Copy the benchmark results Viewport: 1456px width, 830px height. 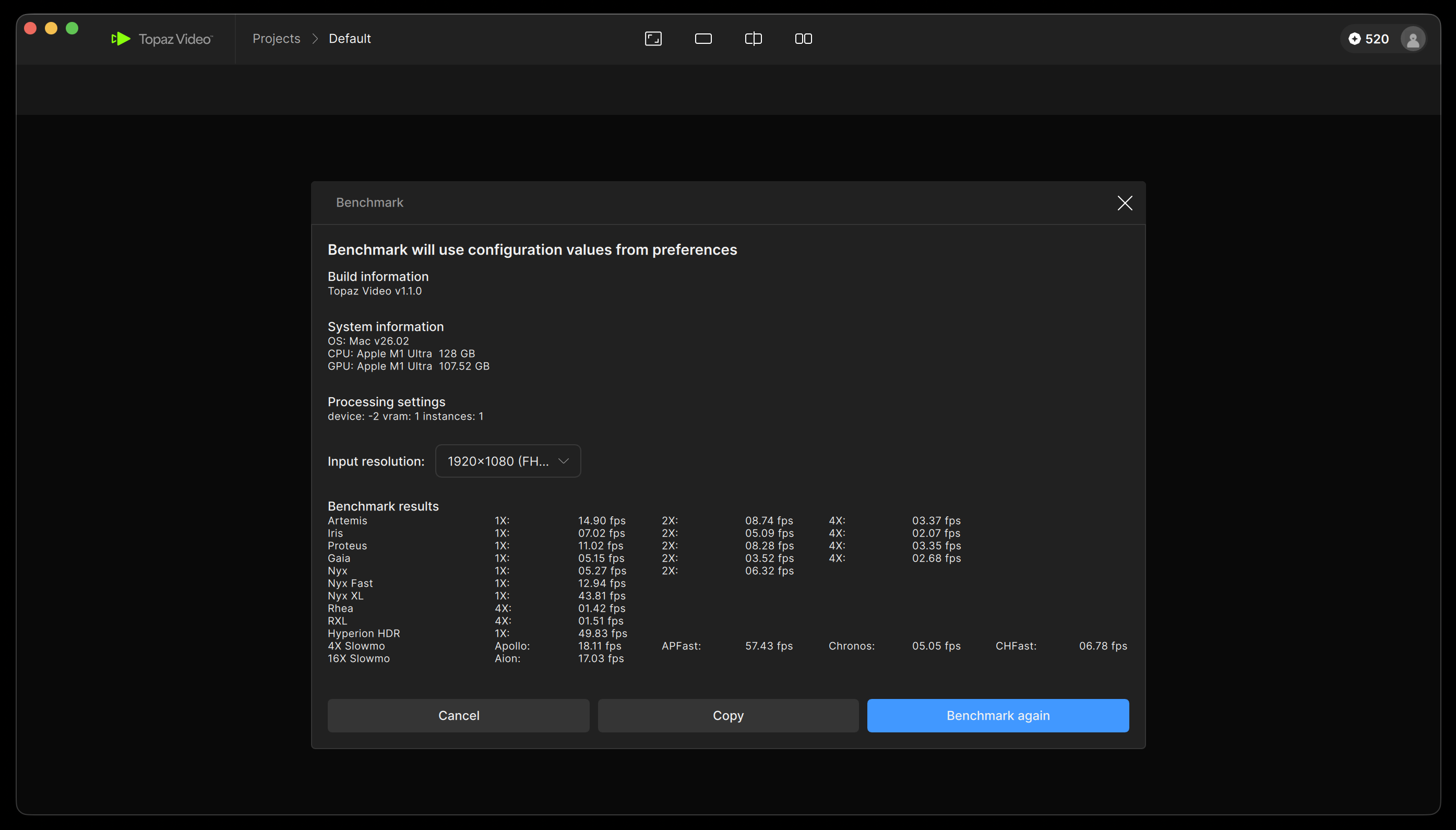[727, 716]
